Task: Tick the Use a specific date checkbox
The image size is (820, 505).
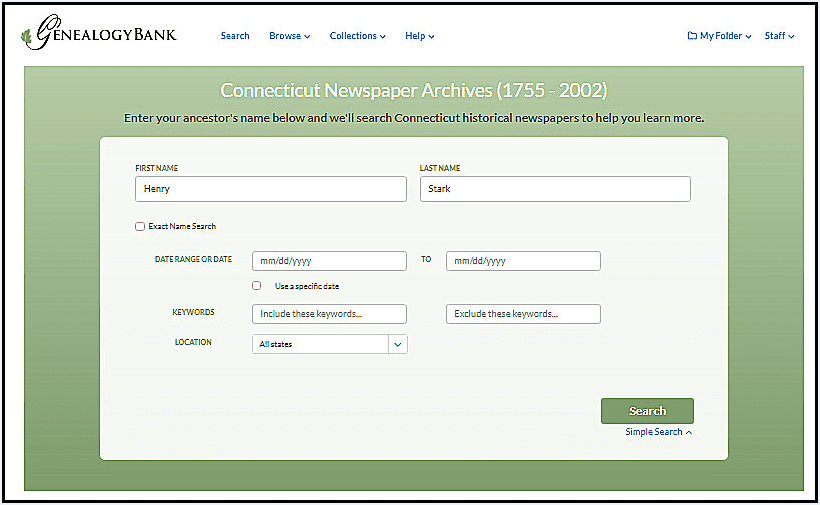Action: (256, 285)
